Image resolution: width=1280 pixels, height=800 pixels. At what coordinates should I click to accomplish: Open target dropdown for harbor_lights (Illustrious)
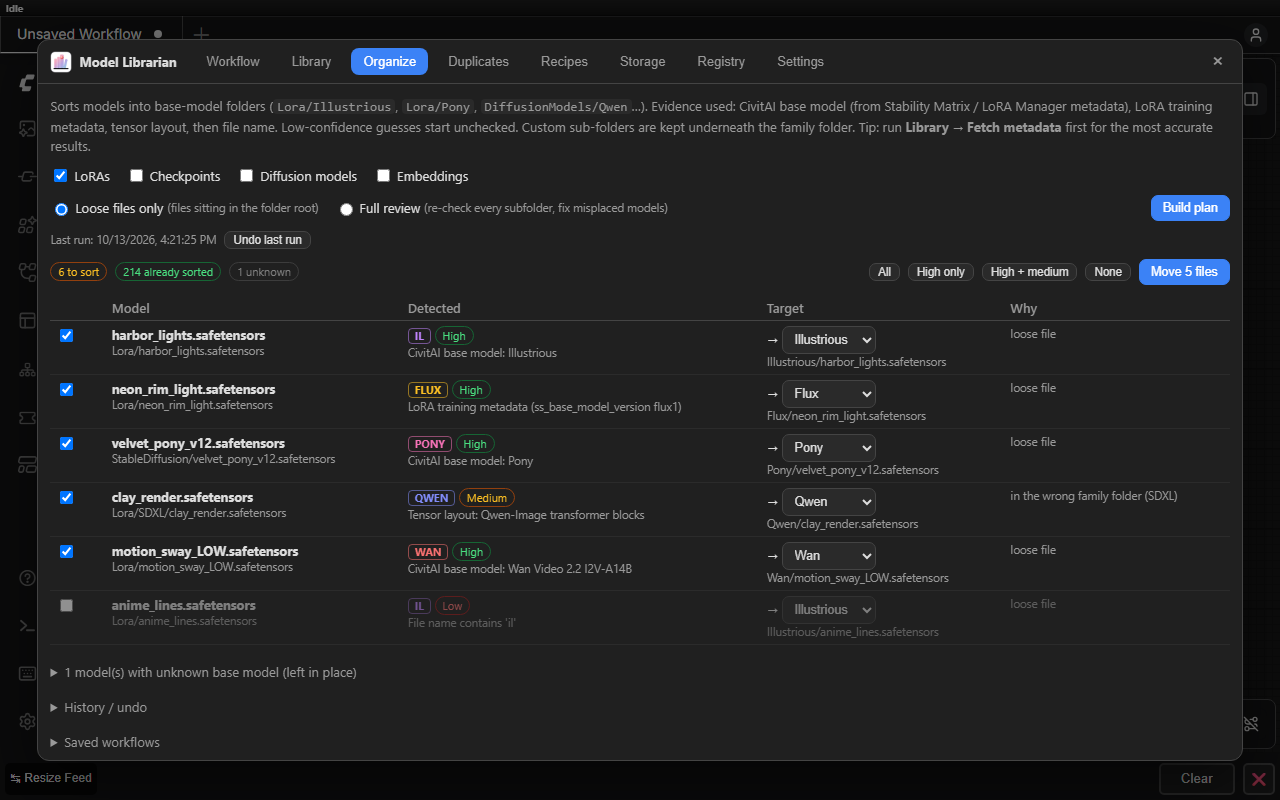(x=829, y=339)
